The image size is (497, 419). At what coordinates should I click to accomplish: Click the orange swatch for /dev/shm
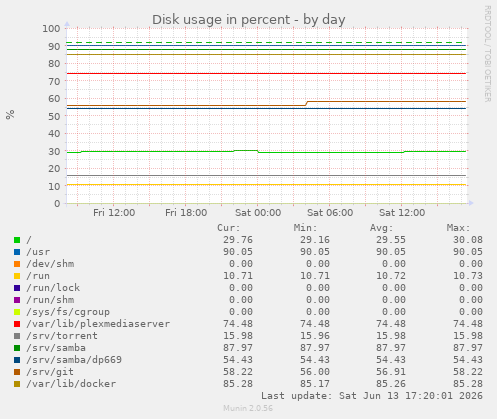tap(17, 264)
